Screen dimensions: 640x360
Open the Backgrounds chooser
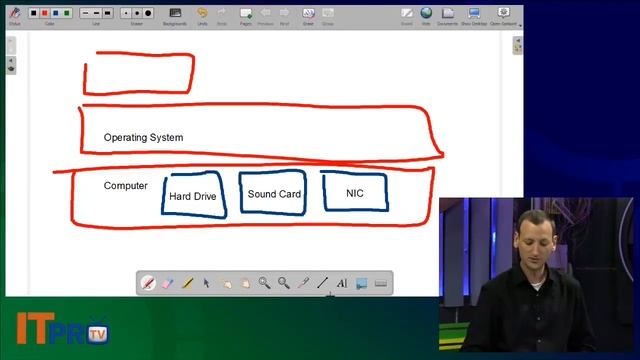(x=175, y=16)
